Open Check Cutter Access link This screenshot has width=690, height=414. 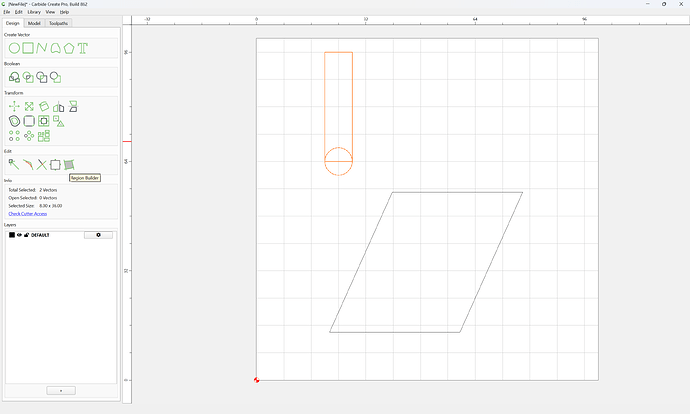[28, 214]
